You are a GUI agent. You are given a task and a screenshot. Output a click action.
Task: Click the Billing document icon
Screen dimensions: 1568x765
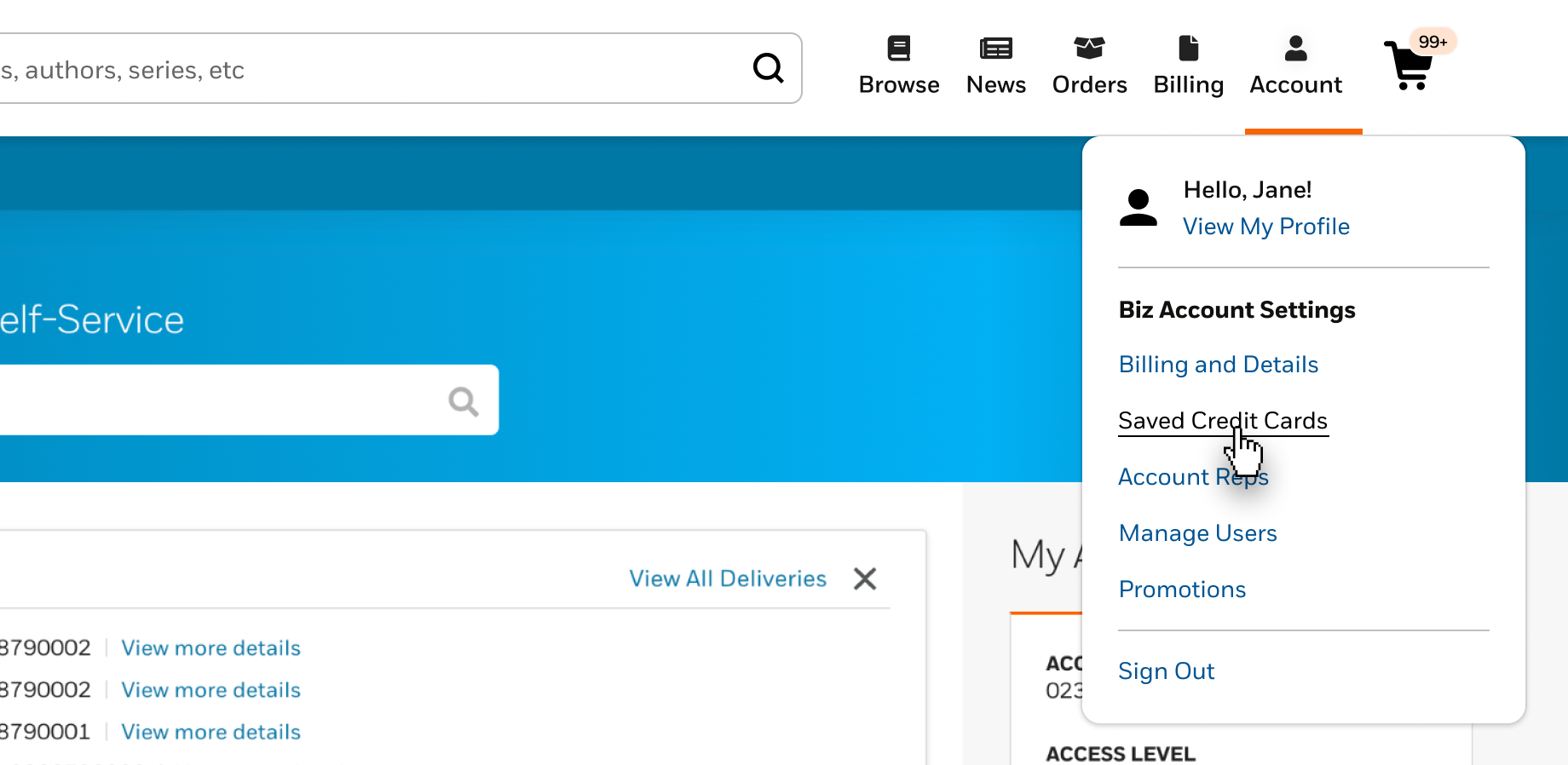click(x=1188, y=49)
